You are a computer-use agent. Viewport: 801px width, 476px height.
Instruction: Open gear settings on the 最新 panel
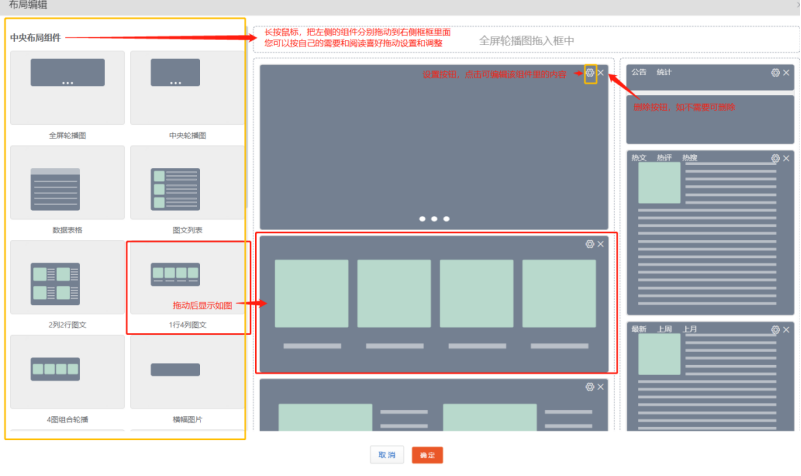775,329
